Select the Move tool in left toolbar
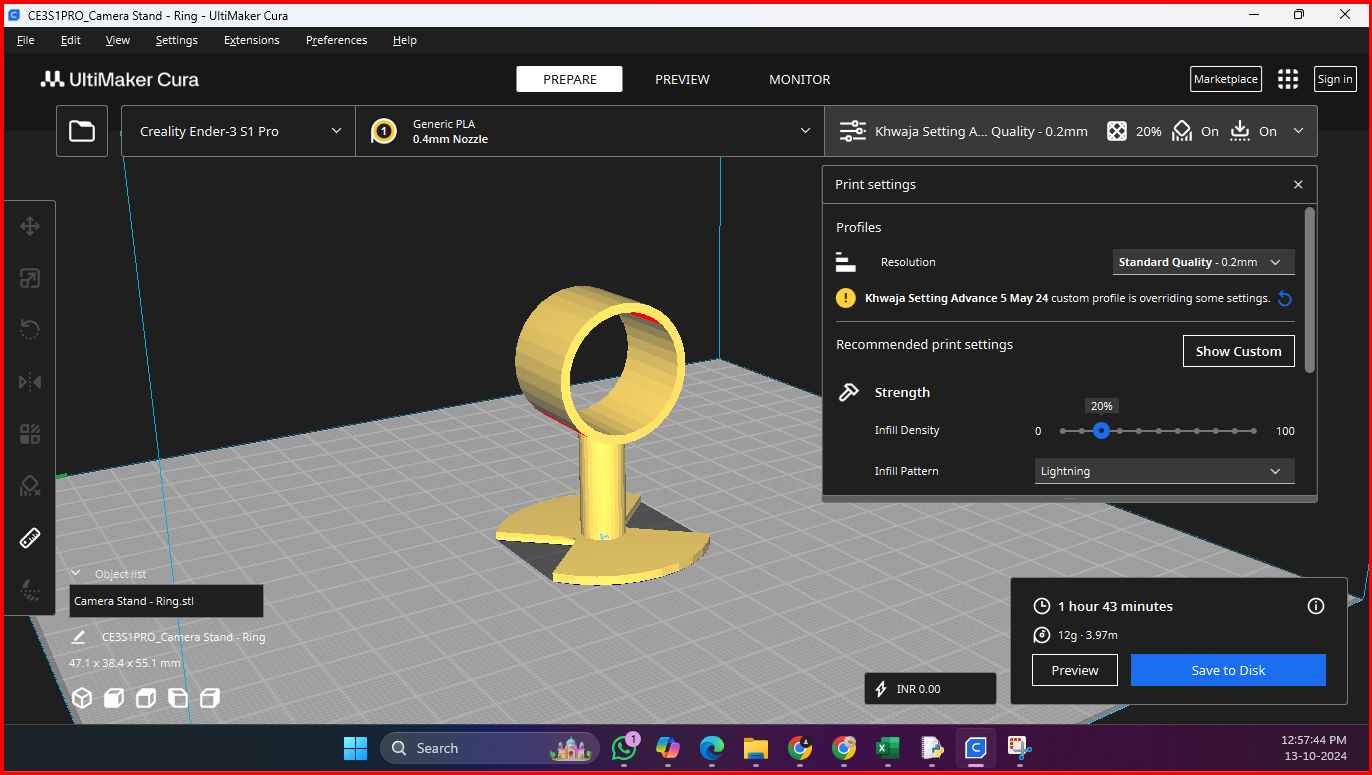 tap(30, 226)
